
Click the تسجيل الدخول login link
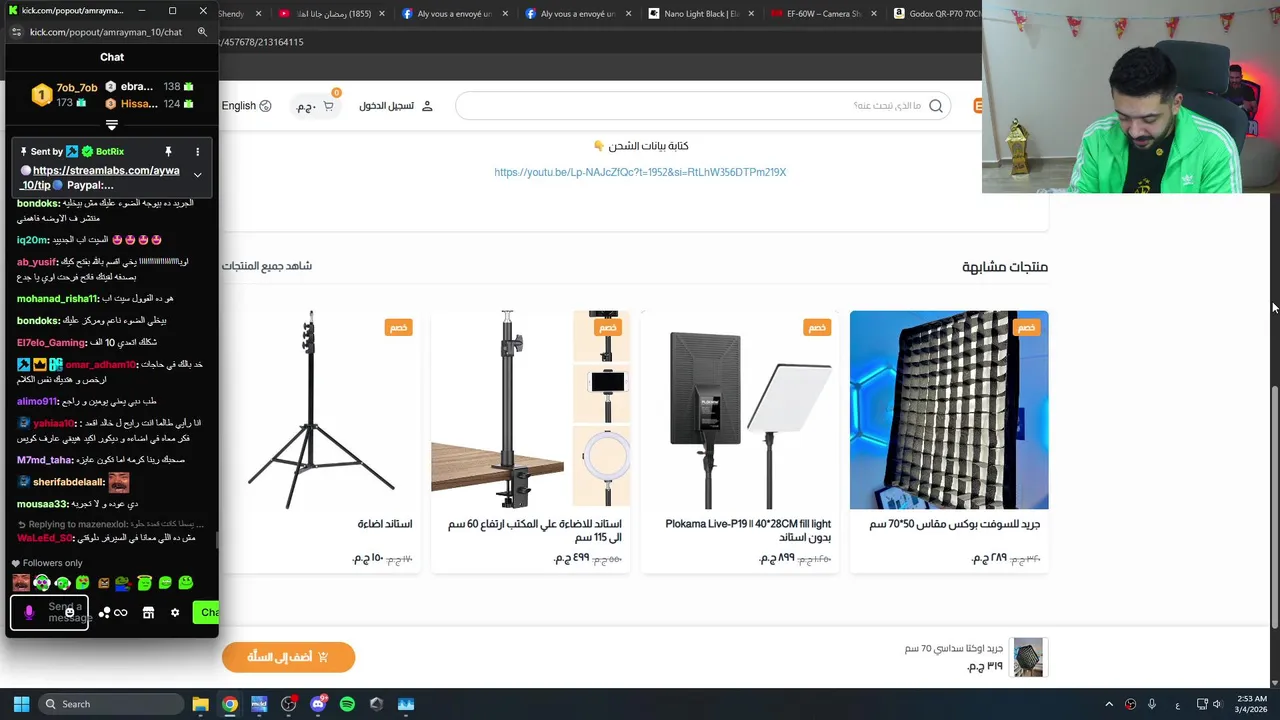(396, 106)
